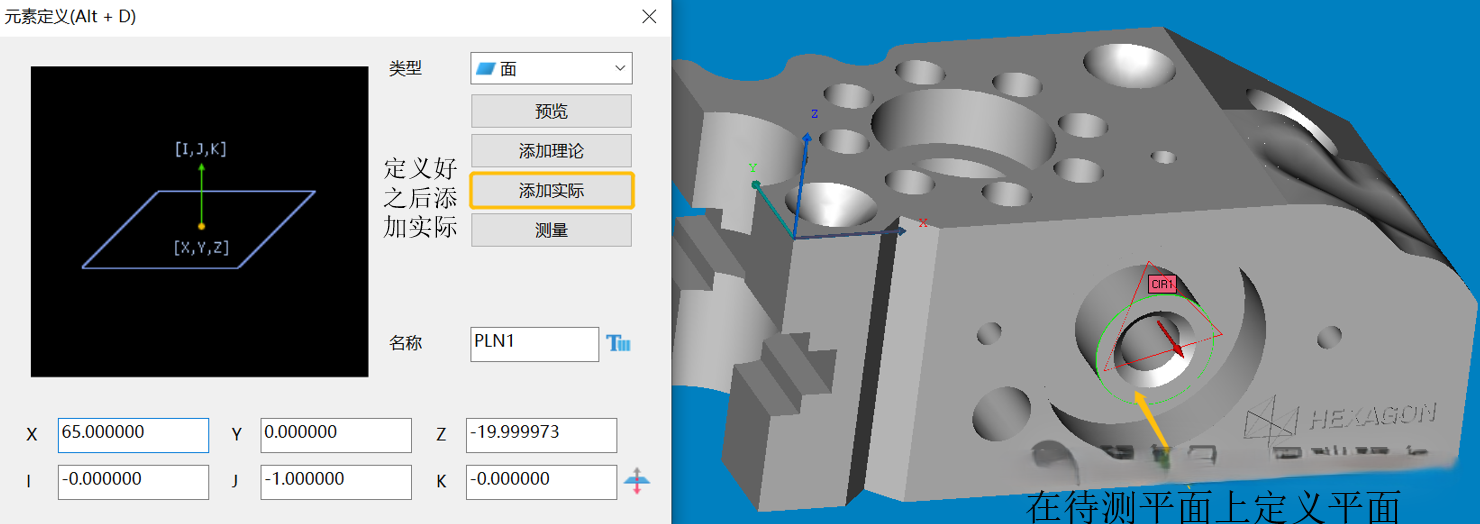This screenshot has width=1480, height=524.
Task: Click the Y coordinate input field
Action: tap(335, 434)
